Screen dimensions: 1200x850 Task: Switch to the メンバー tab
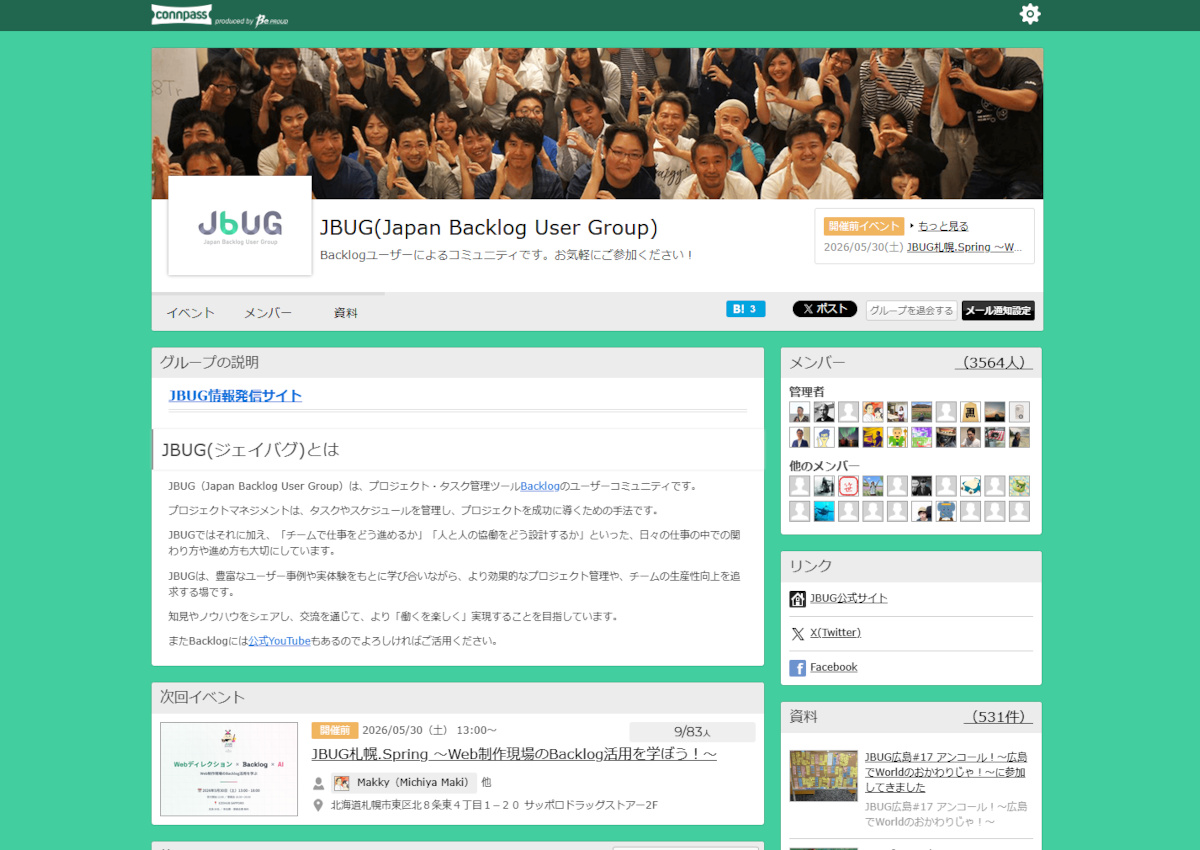click(268, 313)
